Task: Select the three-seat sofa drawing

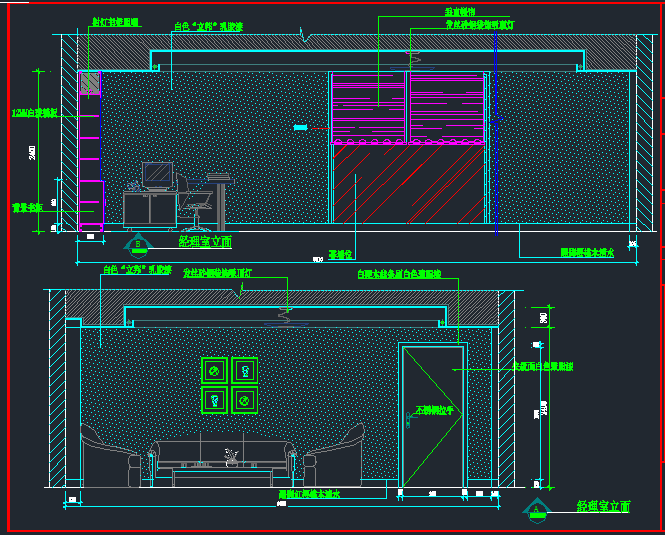Action: pos(222,460)
